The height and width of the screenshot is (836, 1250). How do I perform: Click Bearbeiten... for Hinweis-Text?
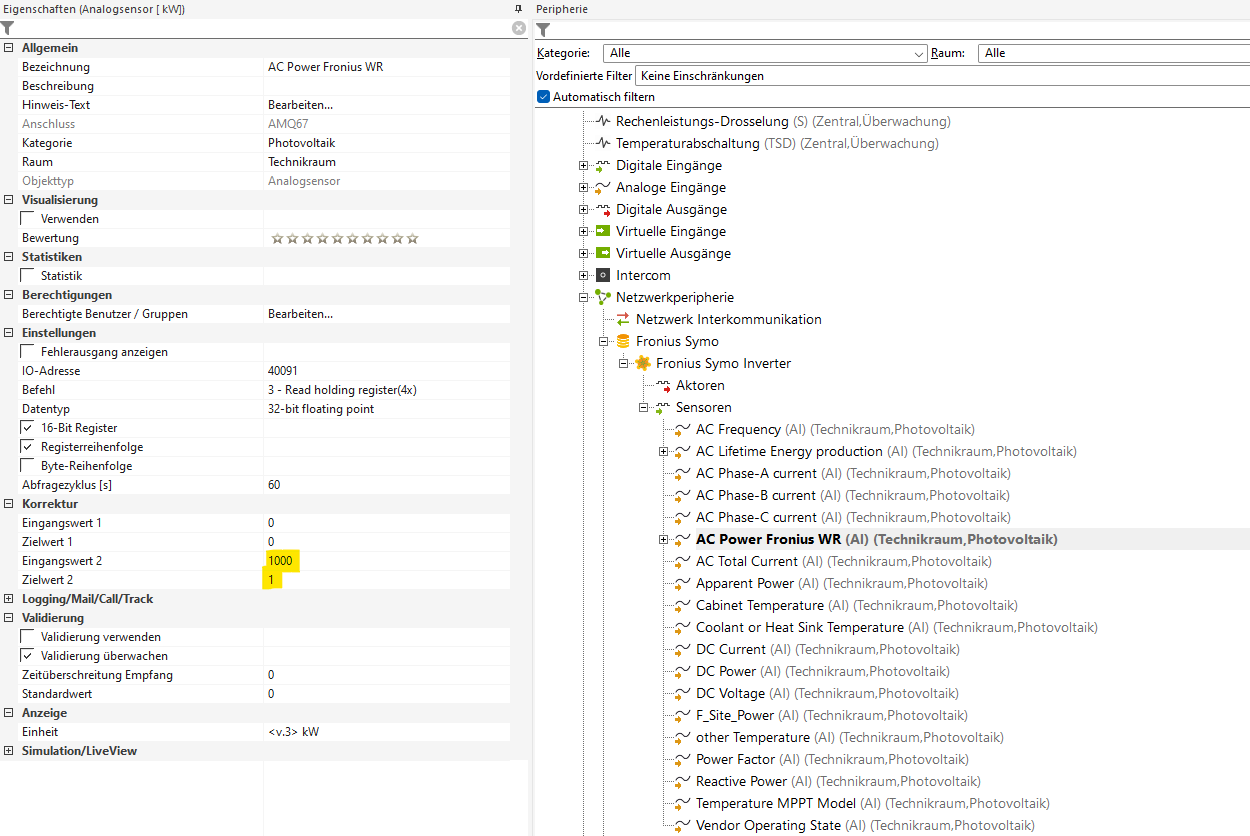point(300,105)
